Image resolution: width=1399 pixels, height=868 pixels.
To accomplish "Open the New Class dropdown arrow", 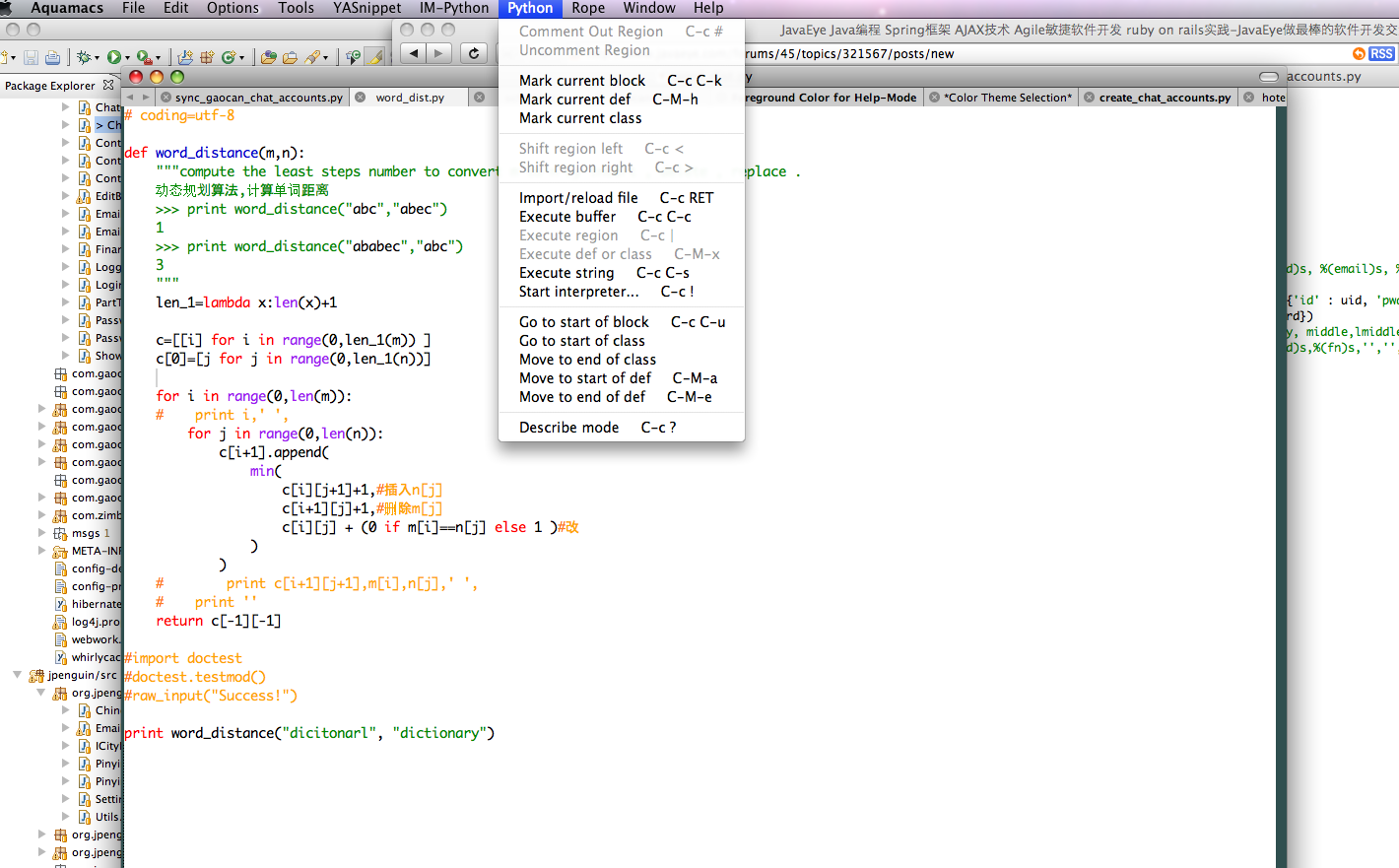I will [241, 58].
